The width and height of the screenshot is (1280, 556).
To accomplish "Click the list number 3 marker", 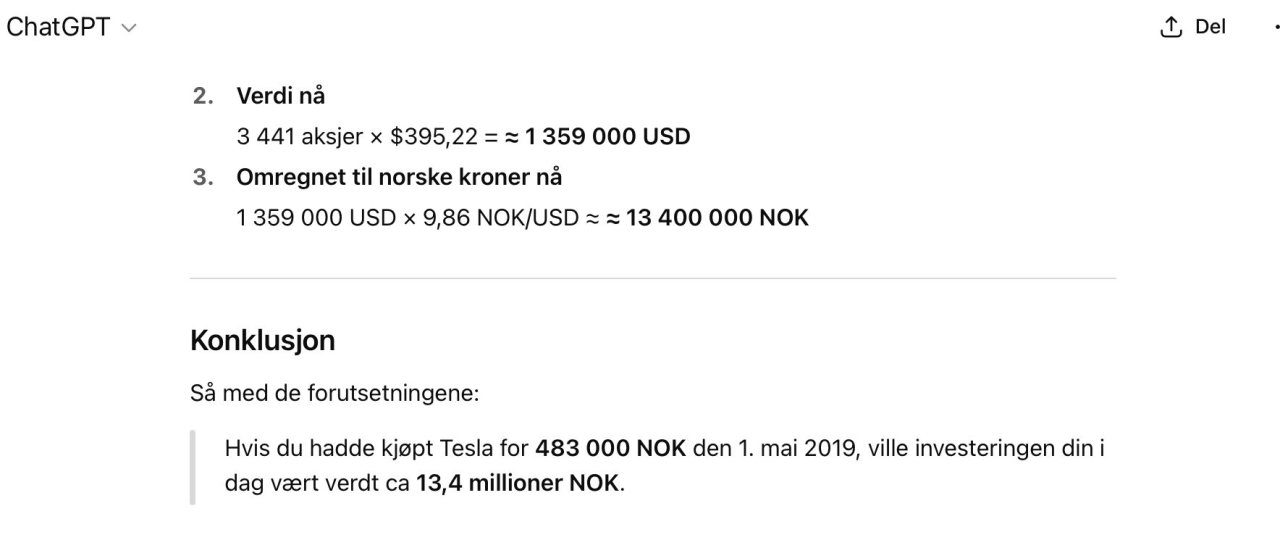I will 203,177.
